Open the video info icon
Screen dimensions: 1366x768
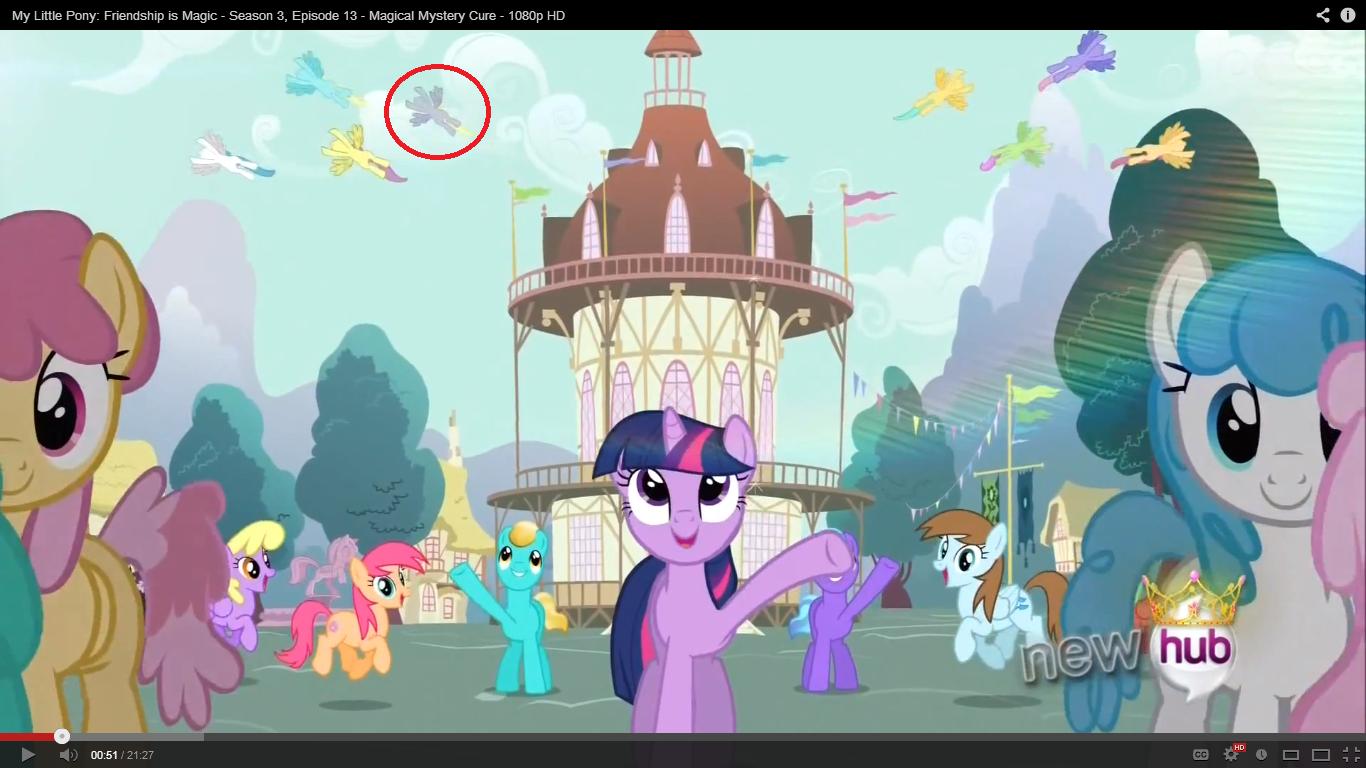(x=1348, y=15)
